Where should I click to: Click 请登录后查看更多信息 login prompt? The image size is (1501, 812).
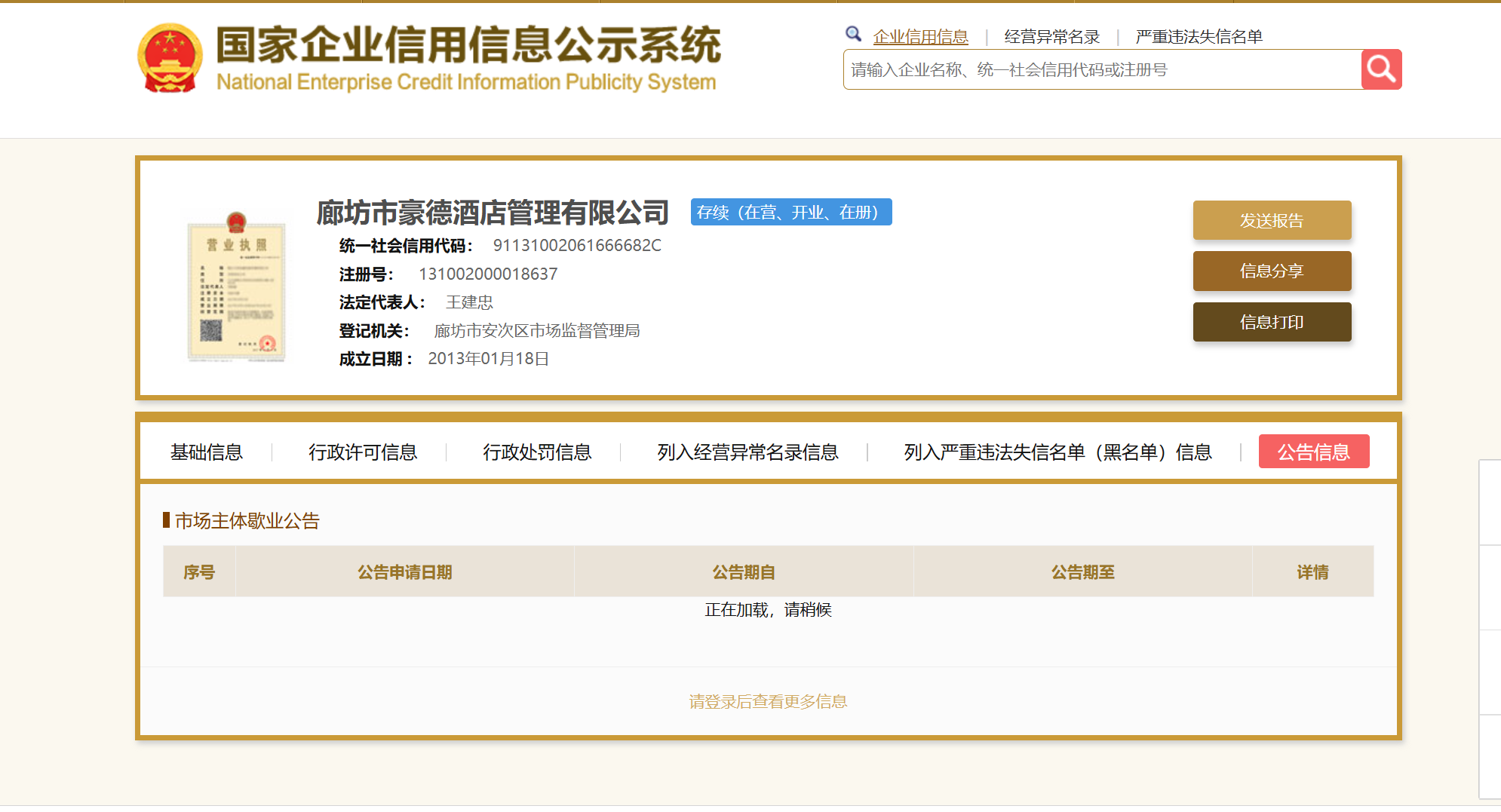point(768,701)
